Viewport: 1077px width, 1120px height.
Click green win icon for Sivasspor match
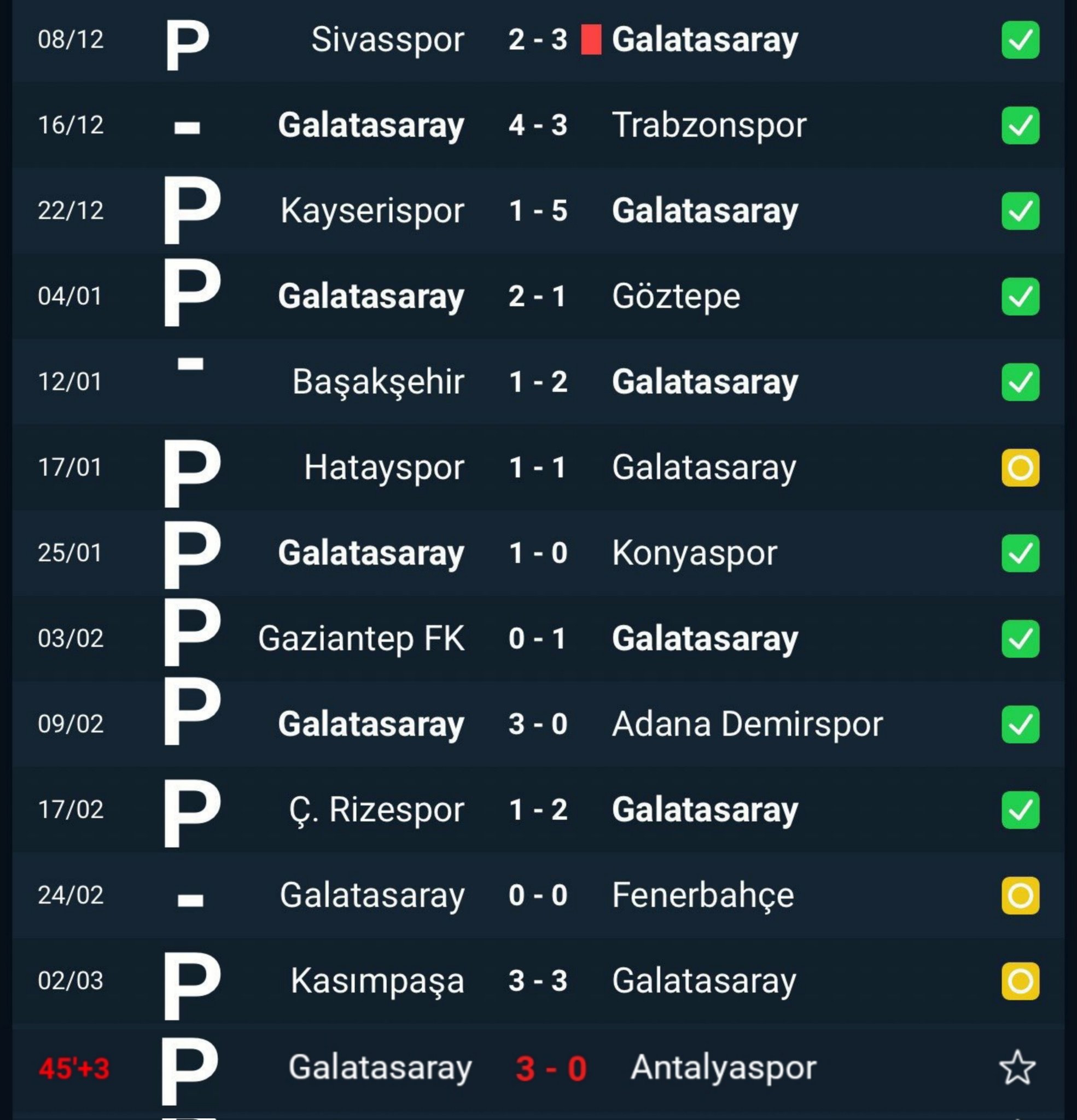(1020, 39)
